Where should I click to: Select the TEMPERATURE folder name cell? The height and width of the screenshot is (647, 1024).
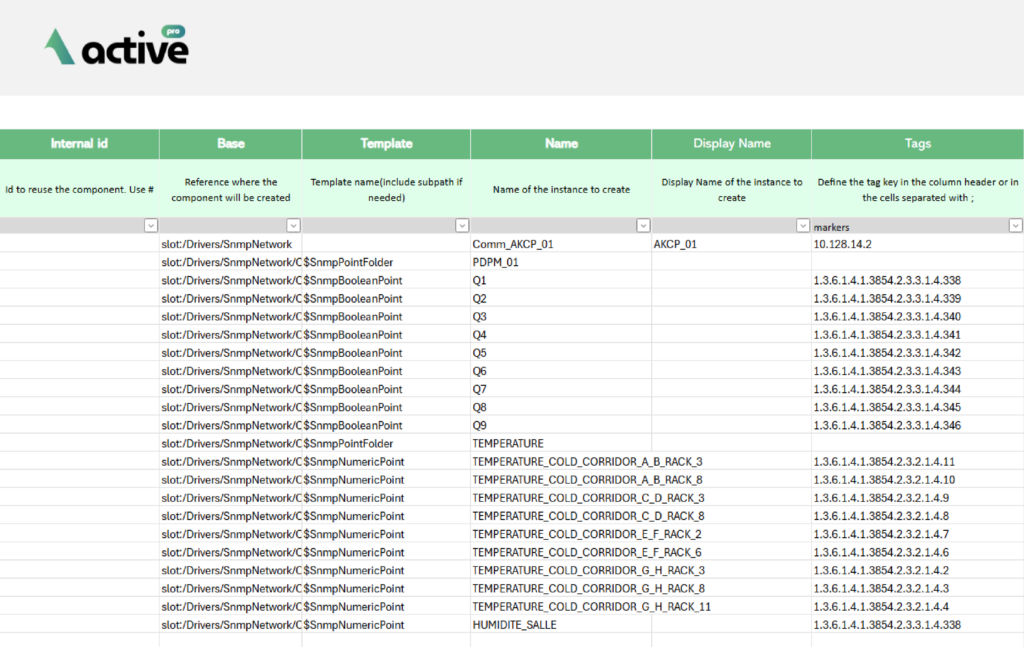point(508,443)
